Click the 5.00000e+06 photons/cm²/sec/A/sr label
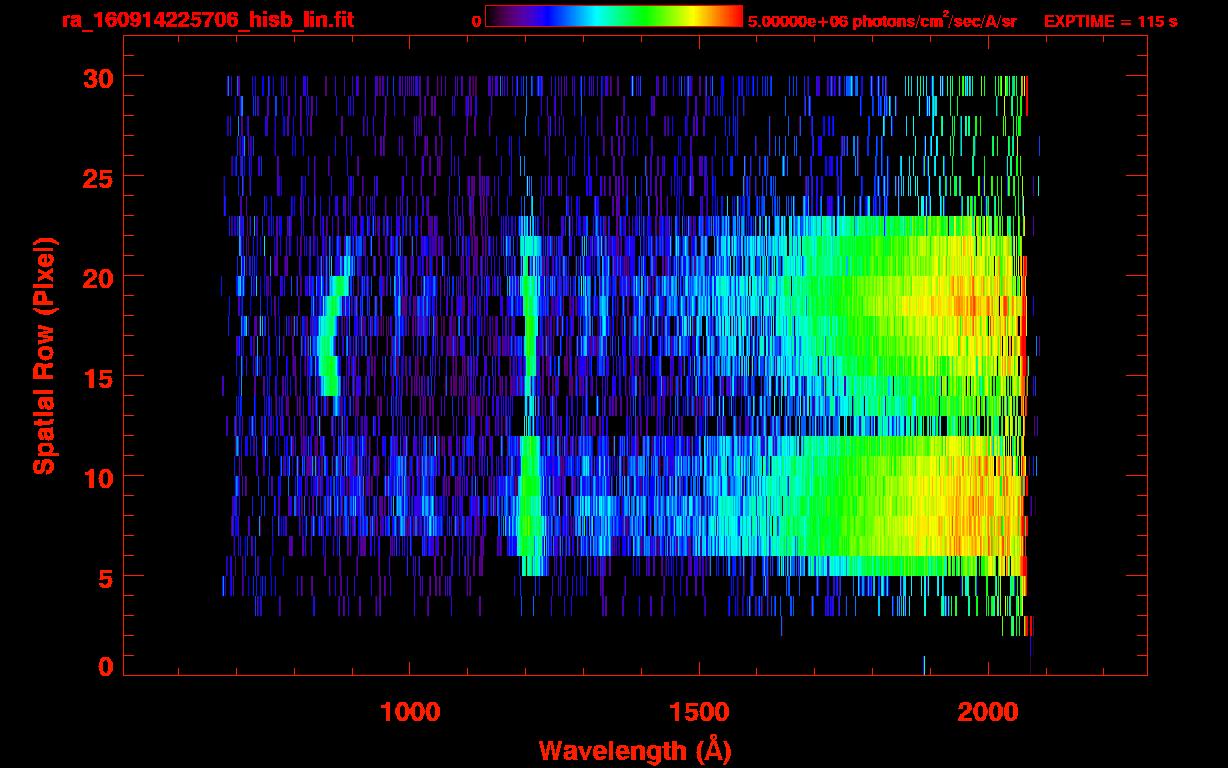This screenshot has width=1228, height=768. [882, 21]
